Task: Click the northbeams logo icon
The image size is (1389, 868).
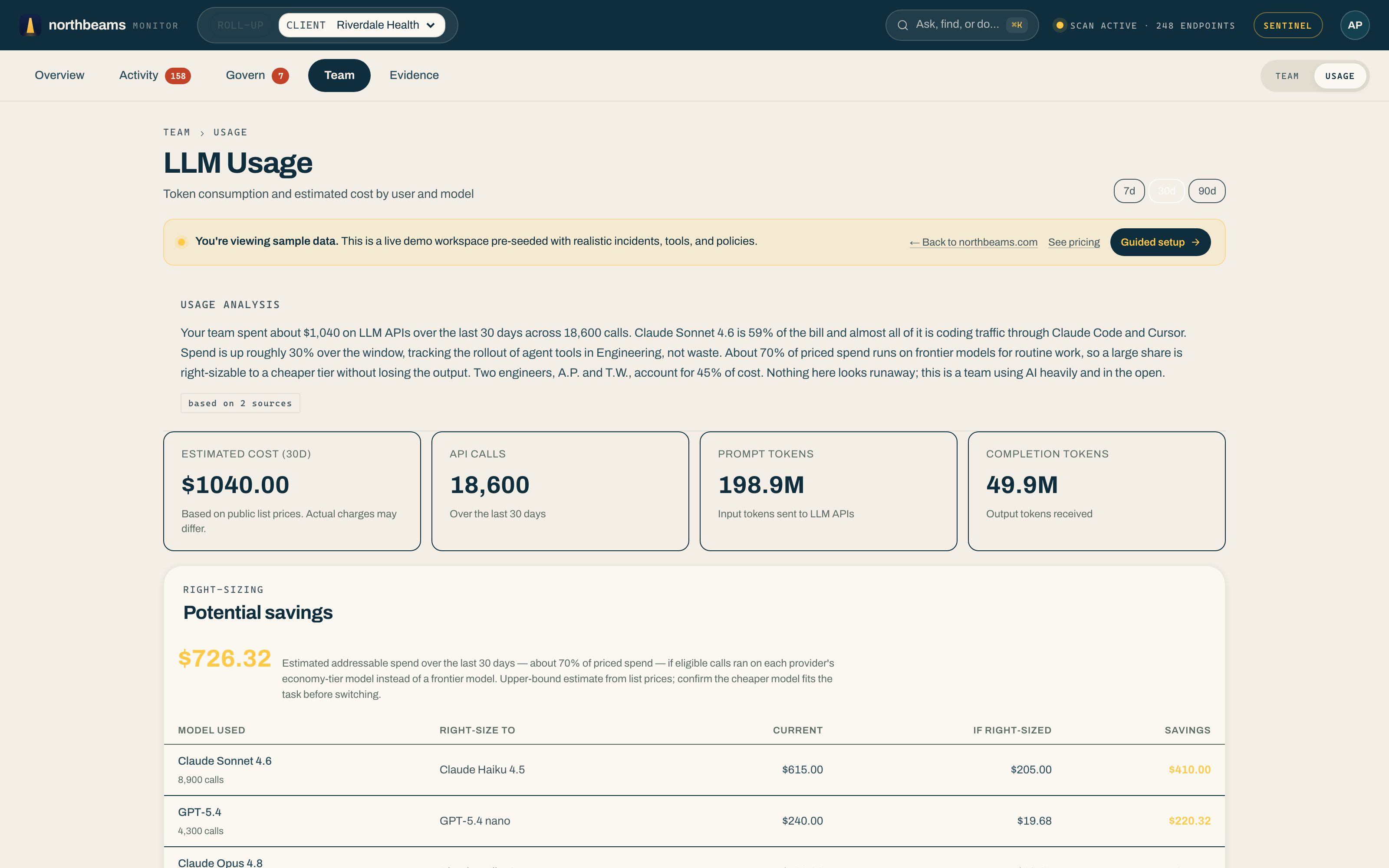Action: (30, 25)
